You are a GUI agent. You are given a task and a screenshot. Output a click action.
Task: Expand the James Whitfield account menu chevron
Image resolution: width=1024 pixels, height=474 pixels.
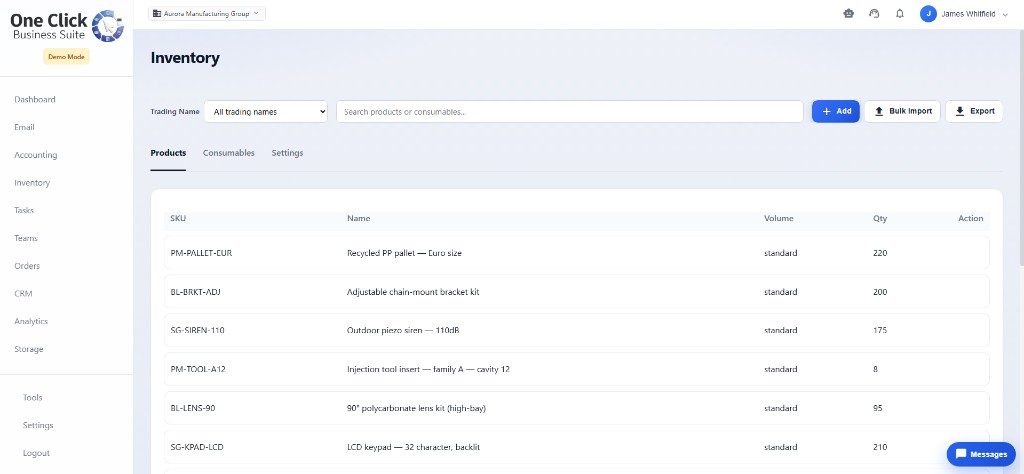click(x=1004, y=14)
